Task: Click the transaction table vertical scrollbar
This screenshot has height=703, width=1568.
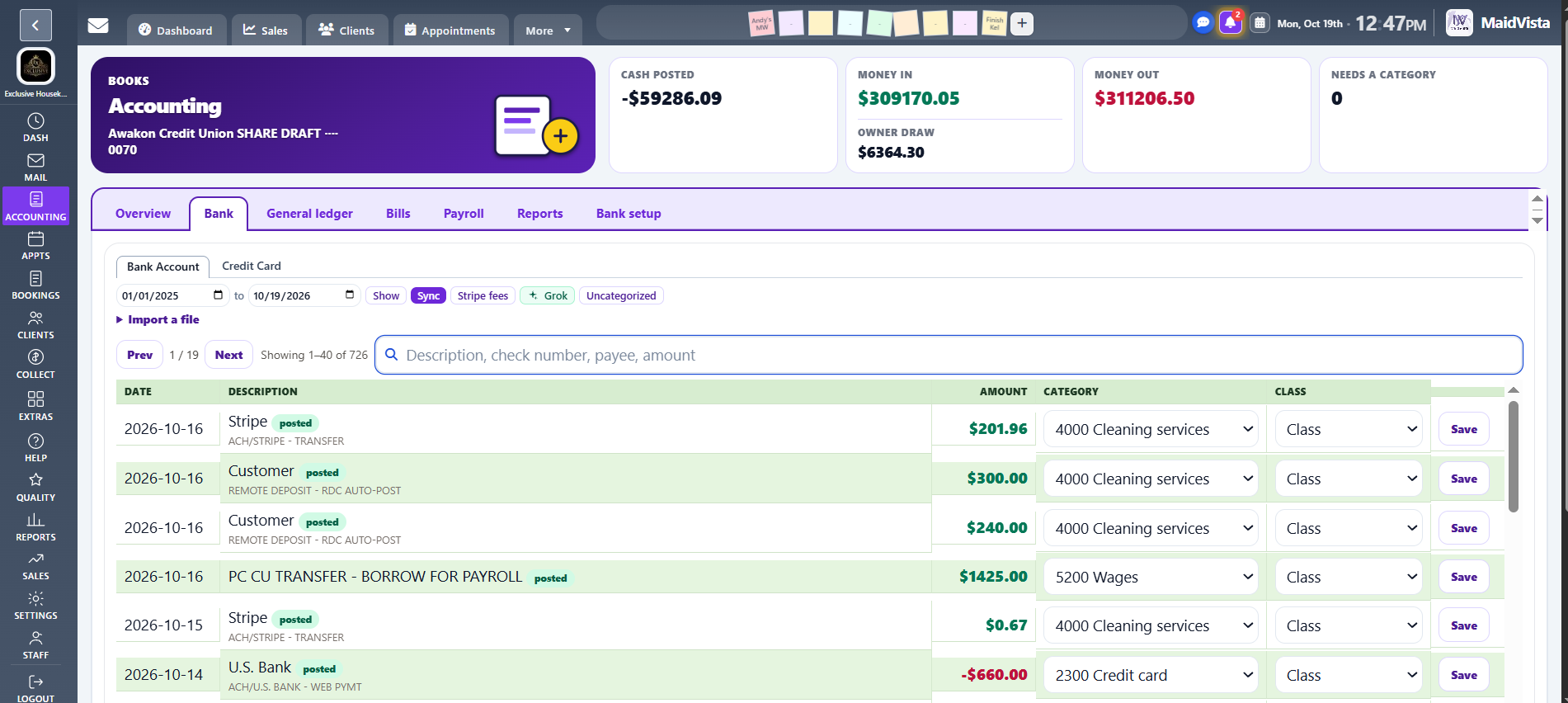Action: (1514, 457)
